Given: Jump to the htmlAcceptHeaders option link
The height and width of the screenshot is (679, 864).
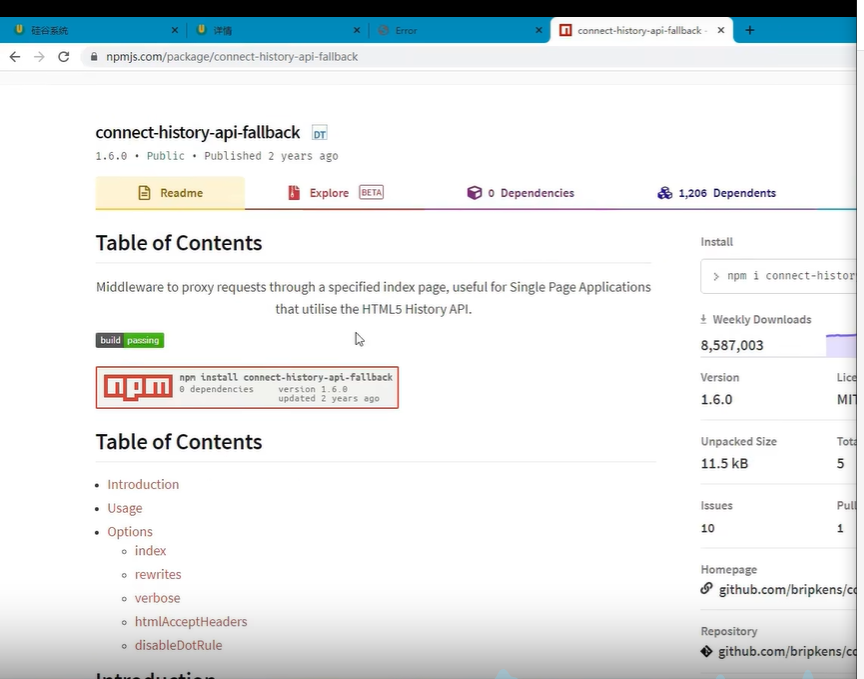Looking at the screenshot, I should [x=191, y=622].
